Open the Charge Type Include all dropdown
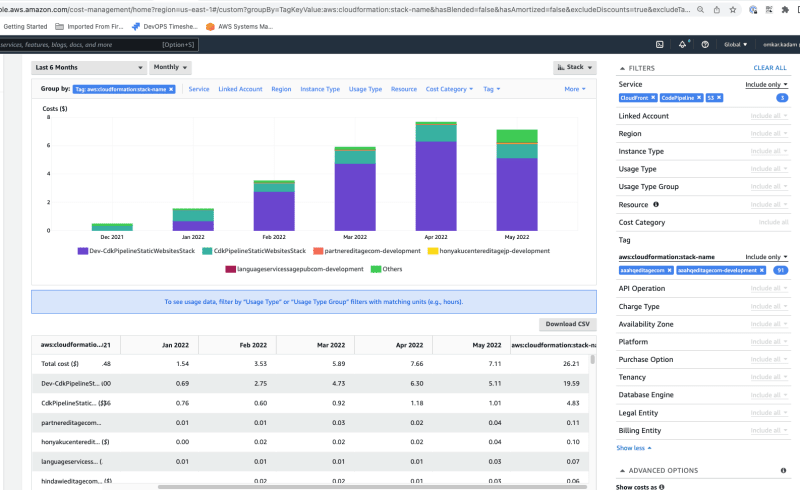Viewport: 800px width, 490px height. click(x=768, y=306)
